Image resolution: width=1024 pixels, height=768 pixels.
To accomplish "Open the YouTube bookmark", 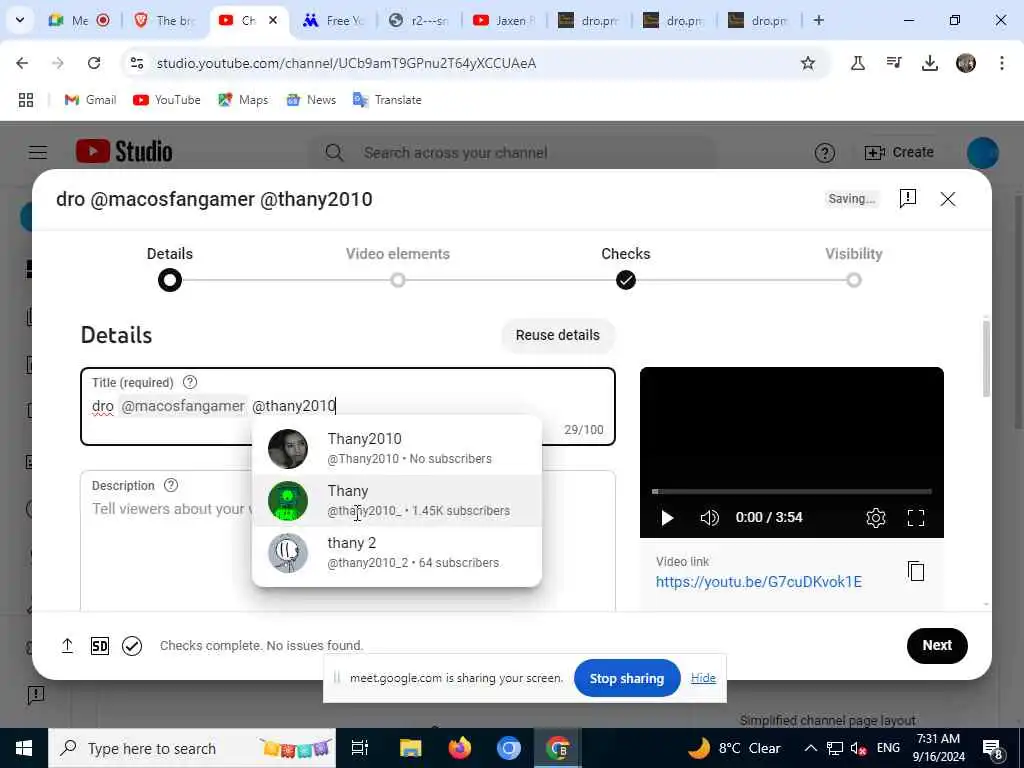I will click(x=167, y=100).
